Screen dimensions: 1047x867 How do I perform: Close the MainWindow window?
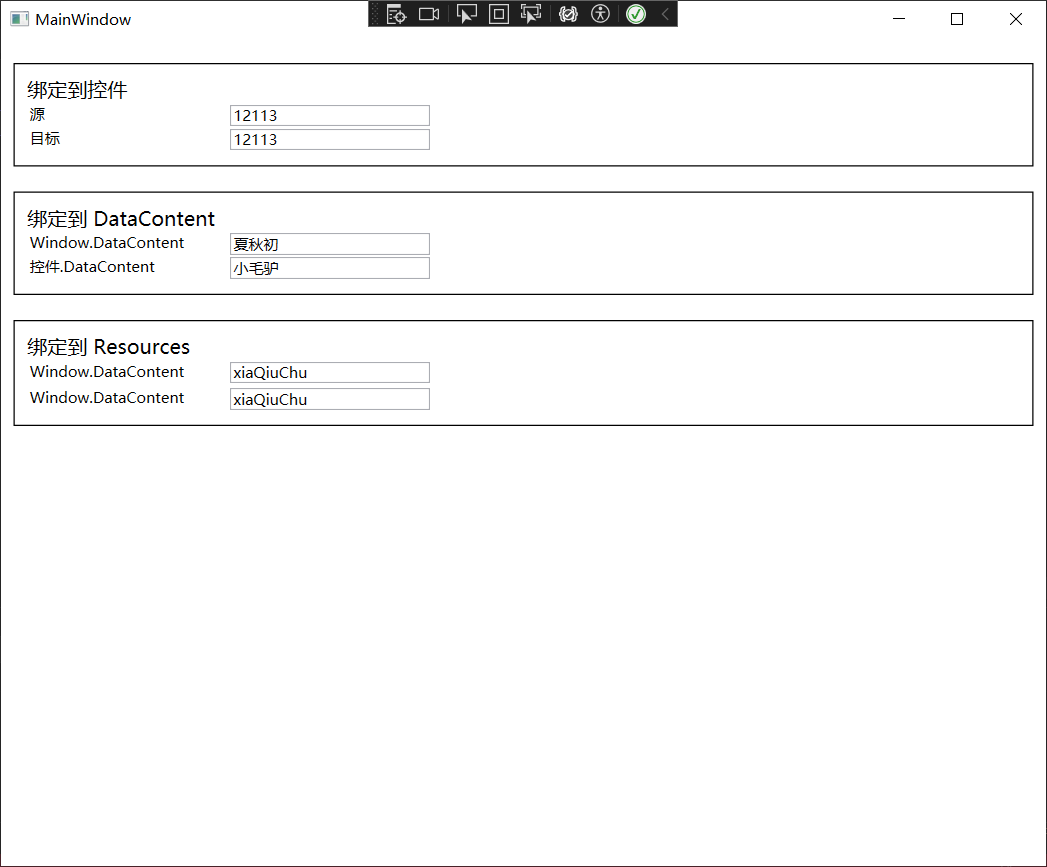pos(1016,19)
